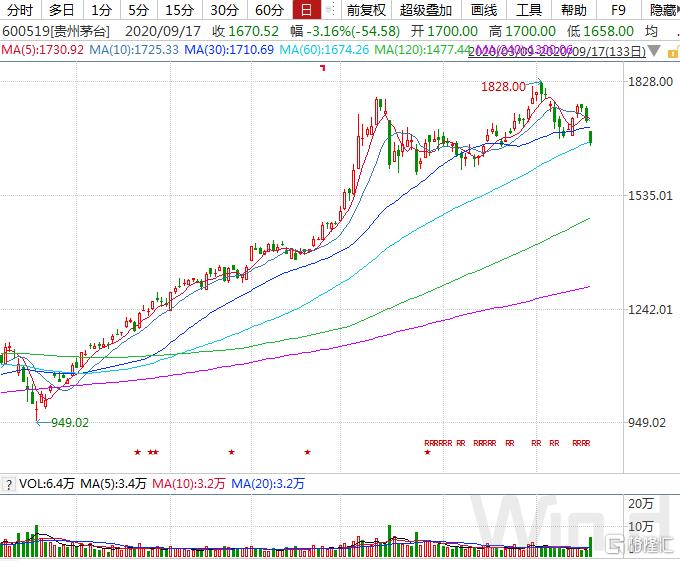Click the high price 高 1700.00
Viewport: 680px width, 561px height.
523,31
